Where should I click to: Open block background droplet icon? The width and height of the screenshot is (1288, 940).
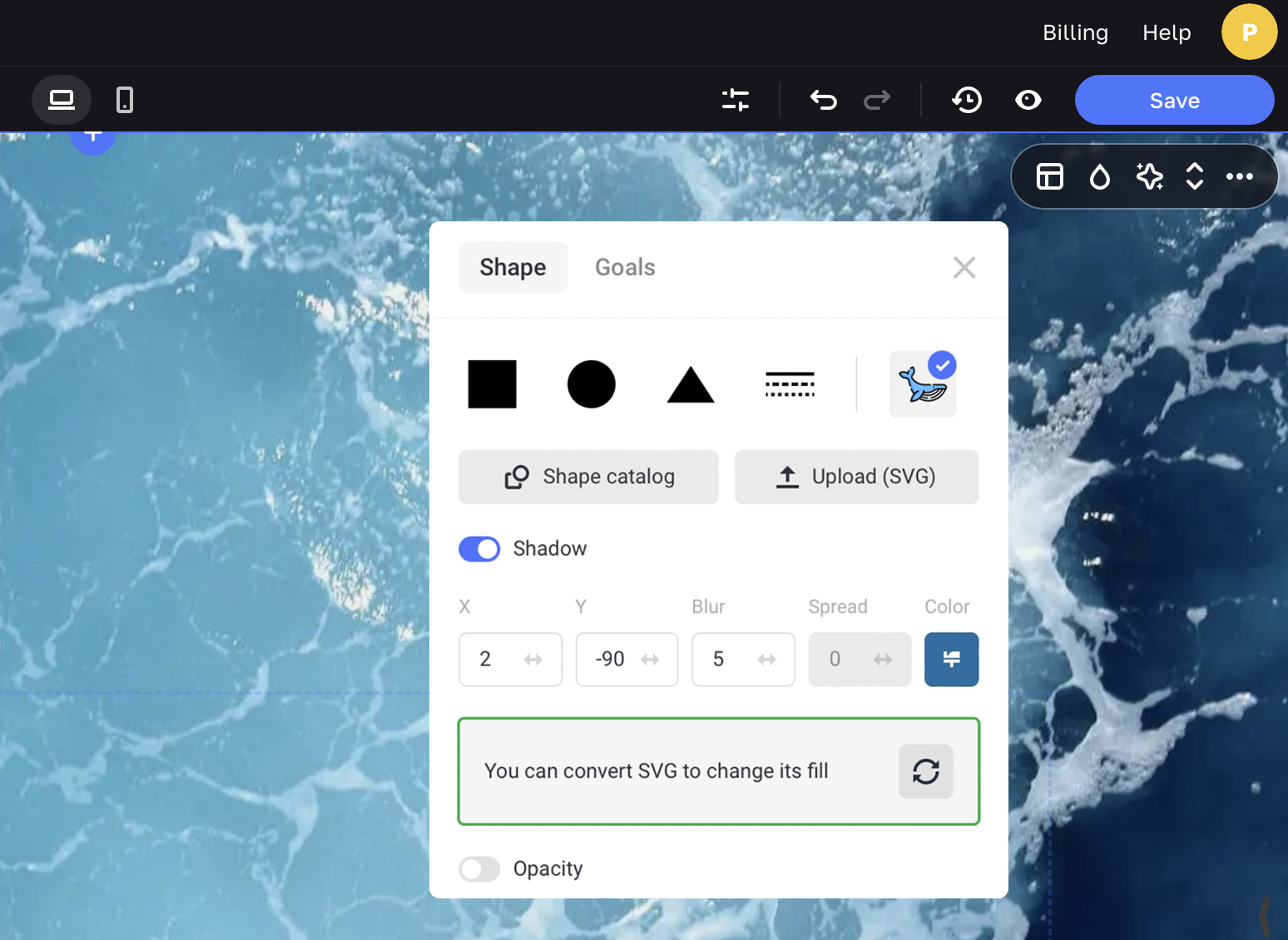[1099, 176]
